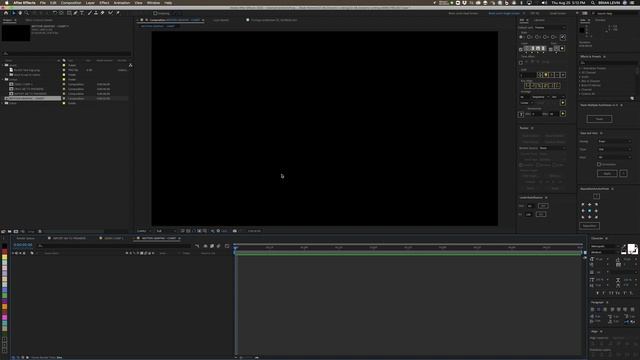This screenshot has width=640, height=360.
Task: Enable the Snapping checkbox in toolbar
Action: coord(155,13)
